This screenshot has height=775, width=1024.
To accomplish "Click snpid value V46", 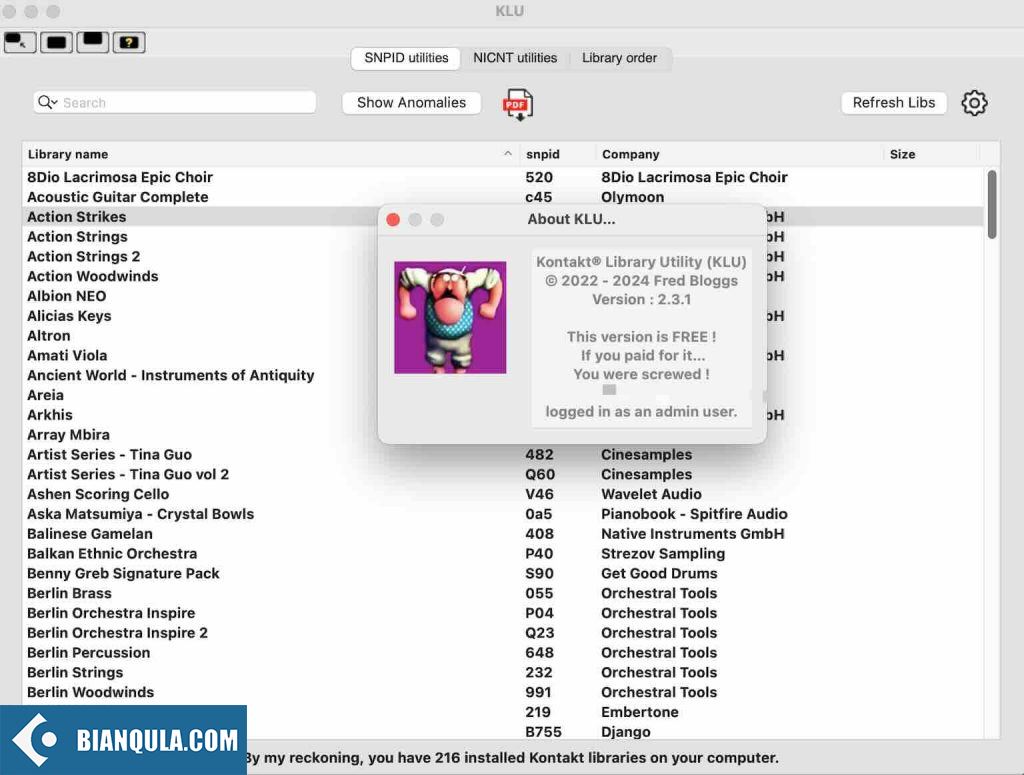I will tap(539, 494).
